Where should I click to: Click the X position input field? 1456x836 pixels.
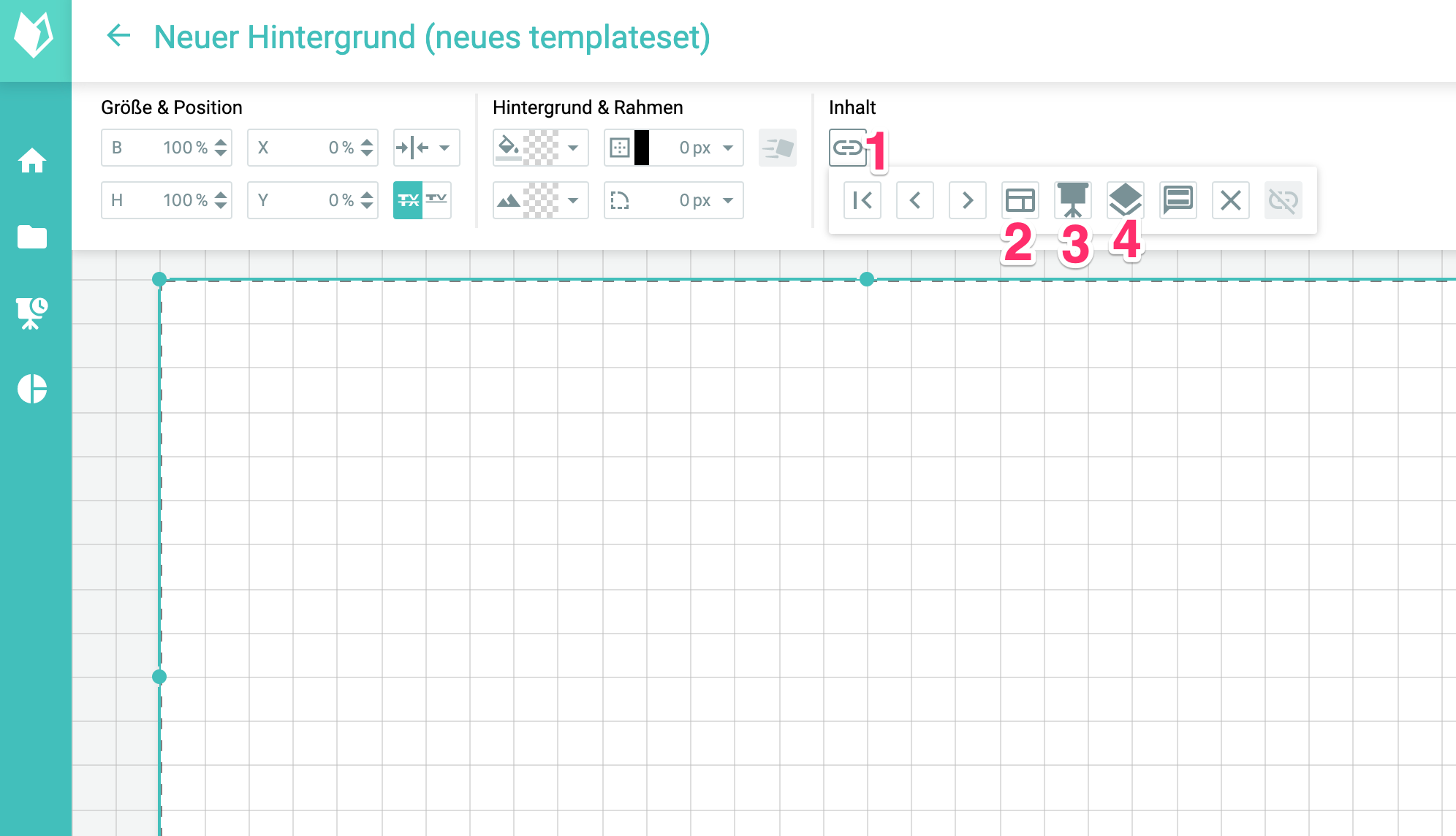313,148
